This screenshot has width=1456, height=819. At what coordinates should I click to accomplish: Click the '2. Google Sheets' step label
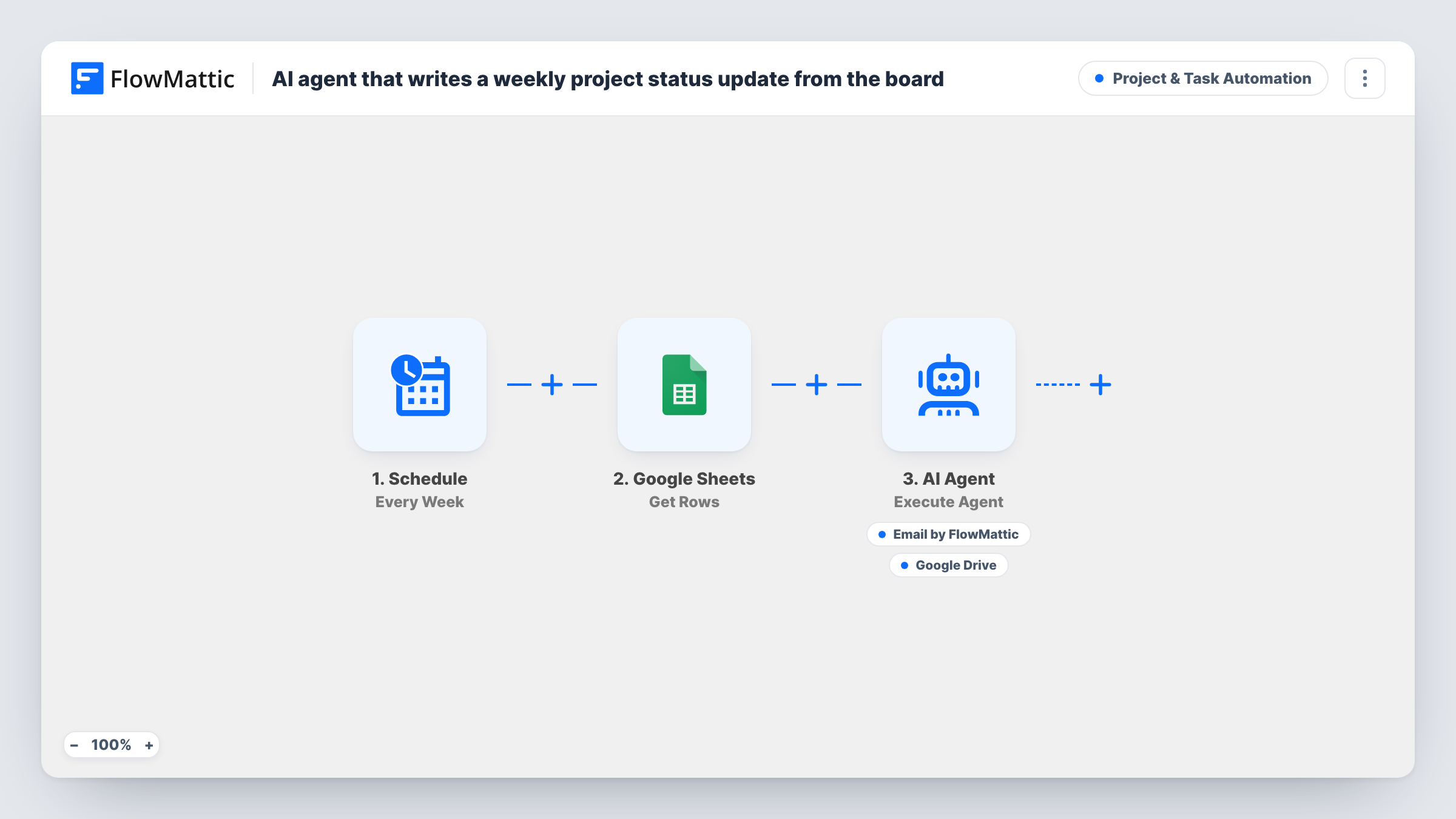(684, 479)
